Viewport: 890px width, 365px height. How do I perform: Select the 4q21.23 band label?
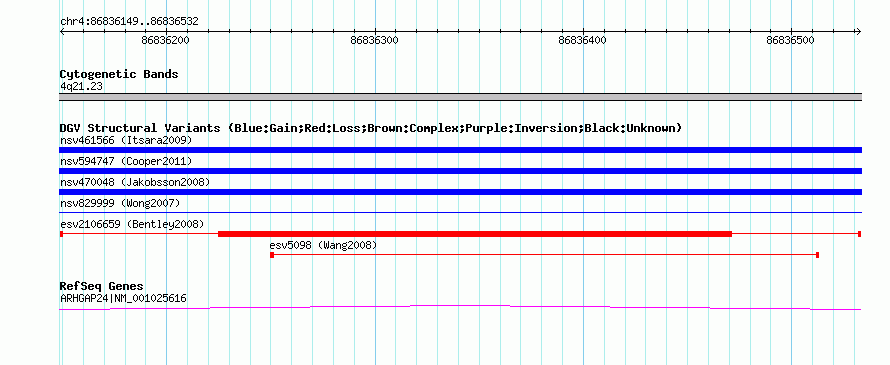click(x=81, y=86)
